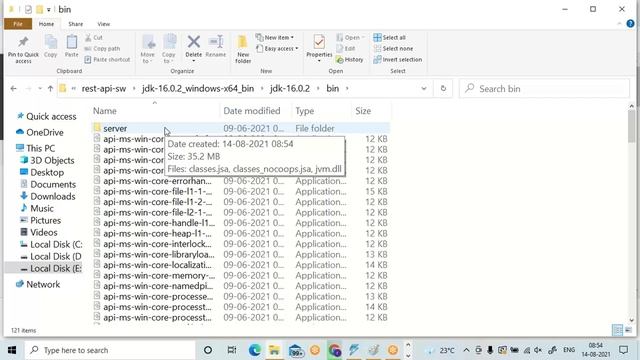The height and width of the screenshot is (360, 640).
Task: Switch to the Home tab
Action: coord(46,24)
